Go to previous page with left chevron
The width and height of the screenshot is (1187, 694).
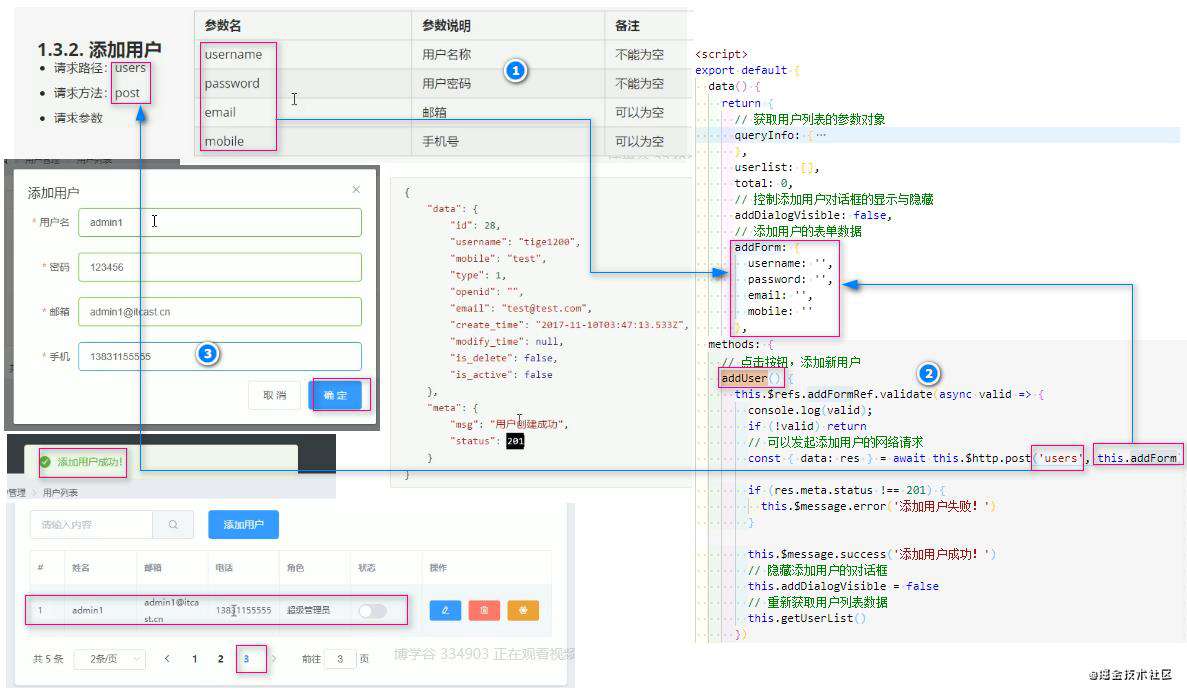point(167,658)
